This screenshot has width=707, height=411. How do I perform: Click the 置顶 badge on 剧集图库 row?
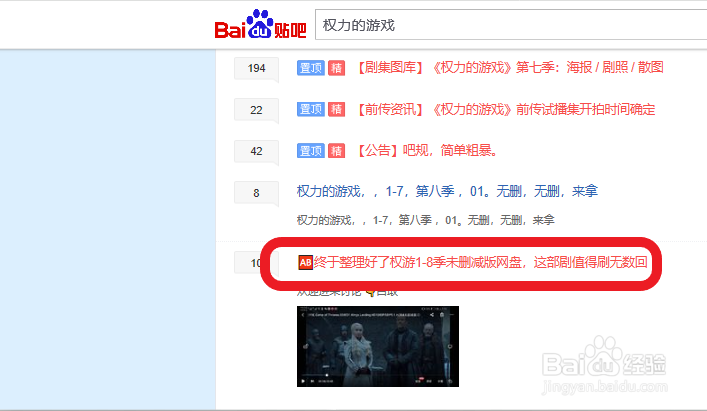(x=311, y=68)
